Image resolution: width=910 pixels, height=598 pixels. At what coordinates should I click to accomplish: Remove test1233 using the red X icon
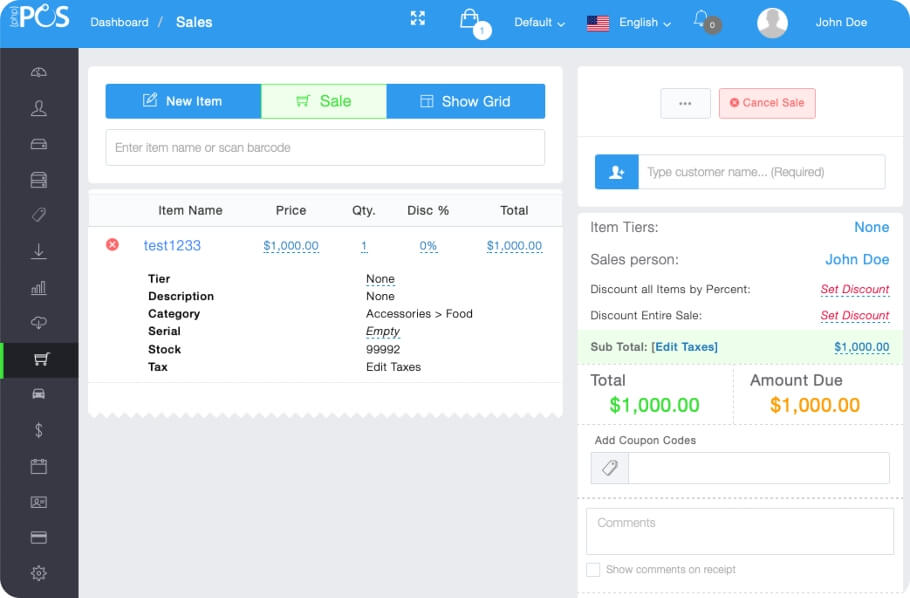pyautogui.click(x=113, y=244)
